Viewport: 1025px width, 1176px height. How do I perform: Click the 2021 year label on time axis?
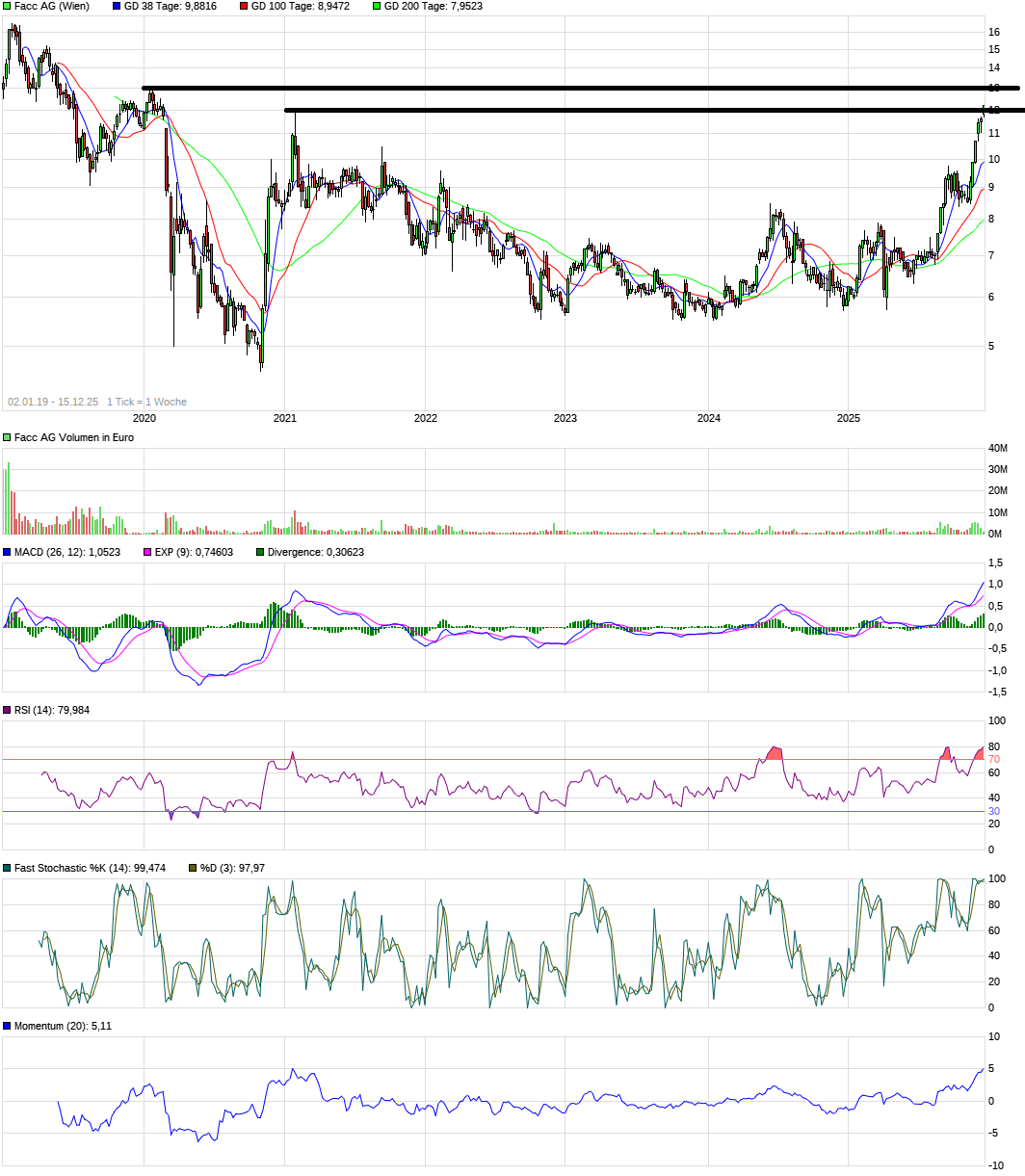pyautogui.click(x=284, y=418)
